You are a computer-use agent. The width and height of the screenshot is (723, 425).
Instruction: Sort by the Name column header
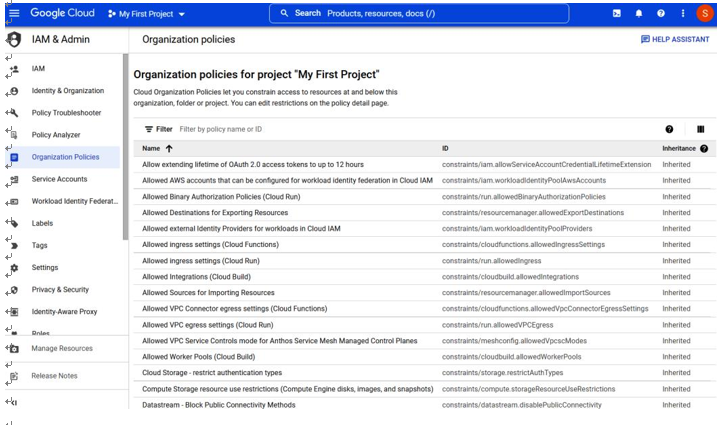151,148
